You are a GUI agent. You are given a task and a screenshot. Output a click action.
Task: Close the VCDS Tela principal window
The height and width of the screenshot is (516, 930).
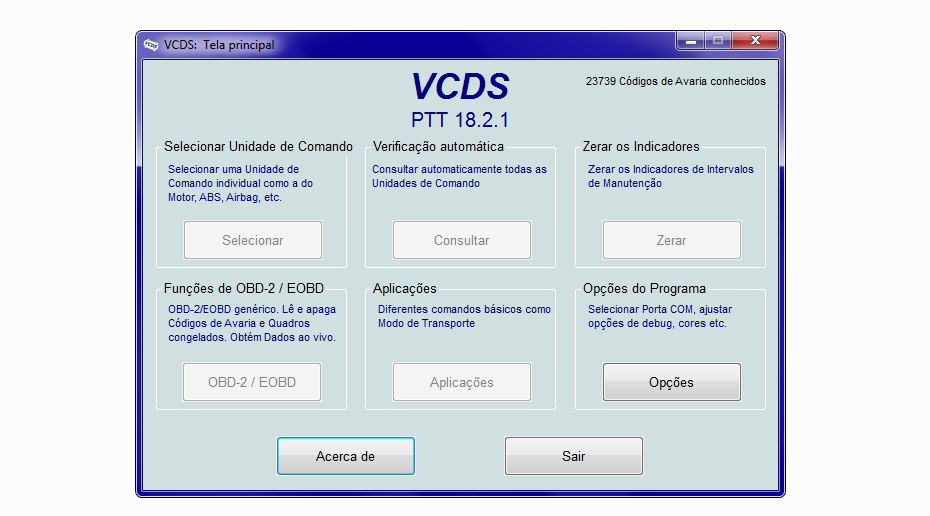pyautogui.click(x=755, y=40)
